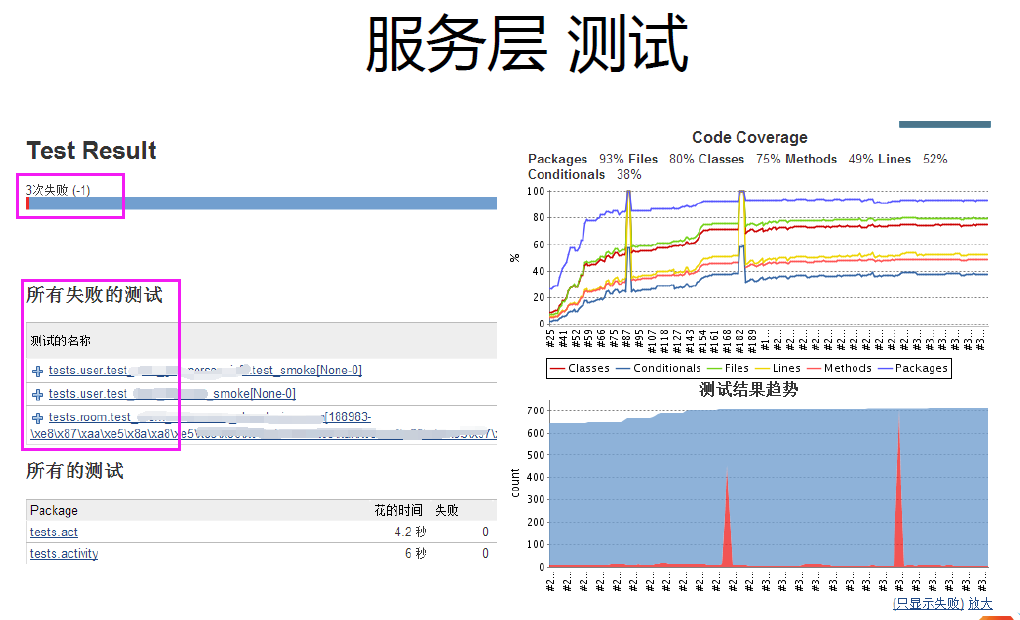The image size is (1020, 620).
Task: Expand the second tests.user smoke[None-0] plus icon
Action: pos(38,394)
